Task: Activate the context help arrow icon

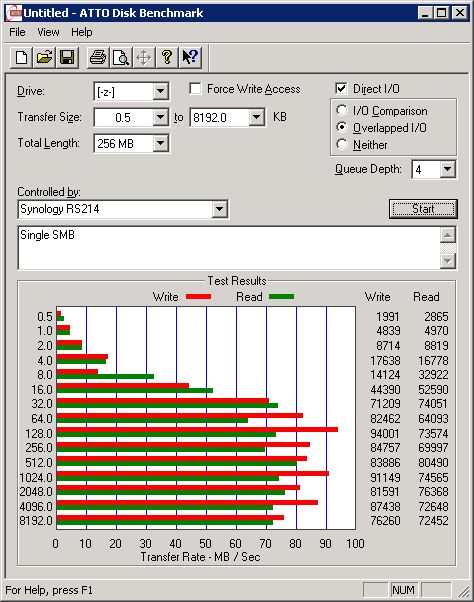Action: [x=190, y=58]
